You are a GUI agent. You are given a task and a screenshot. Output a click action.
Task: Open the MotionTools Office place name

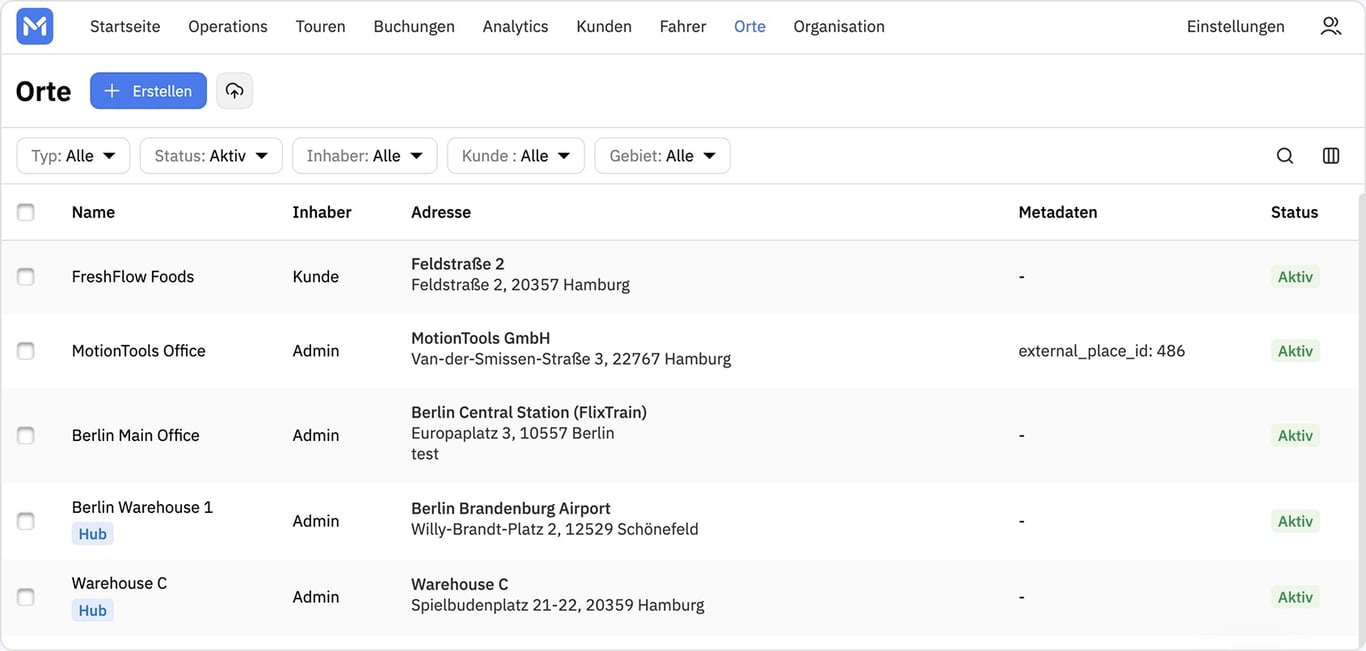pos(139,351)
